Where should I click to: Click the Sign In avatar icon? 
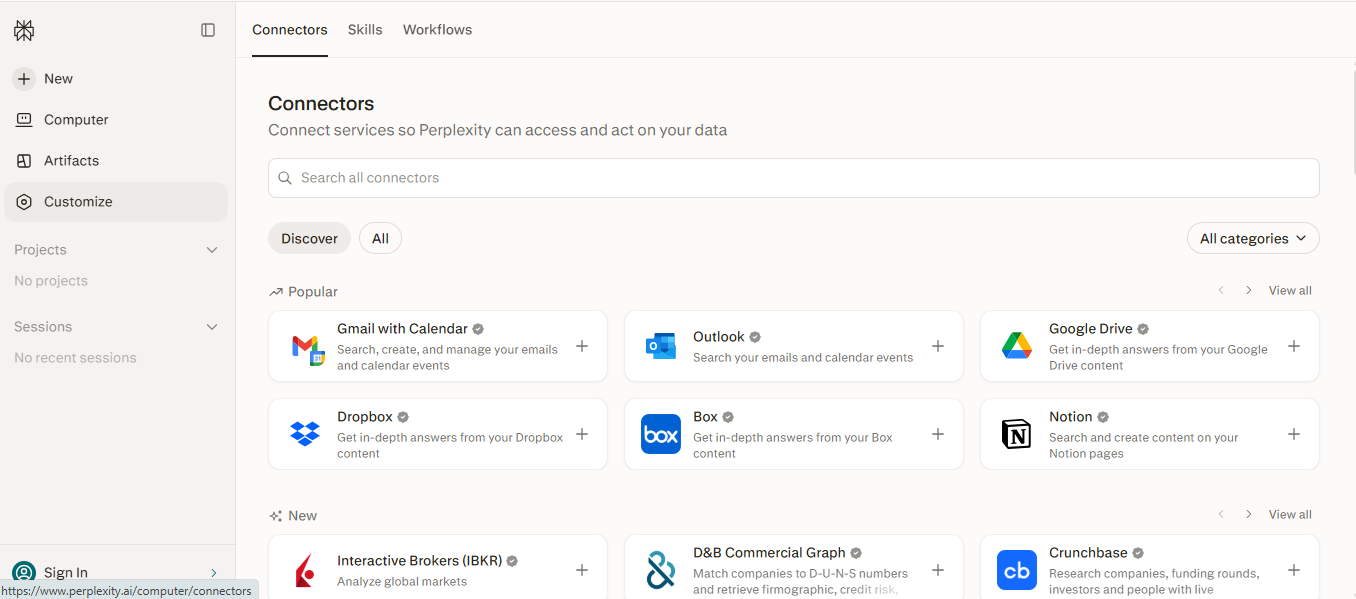click(24, 572)
